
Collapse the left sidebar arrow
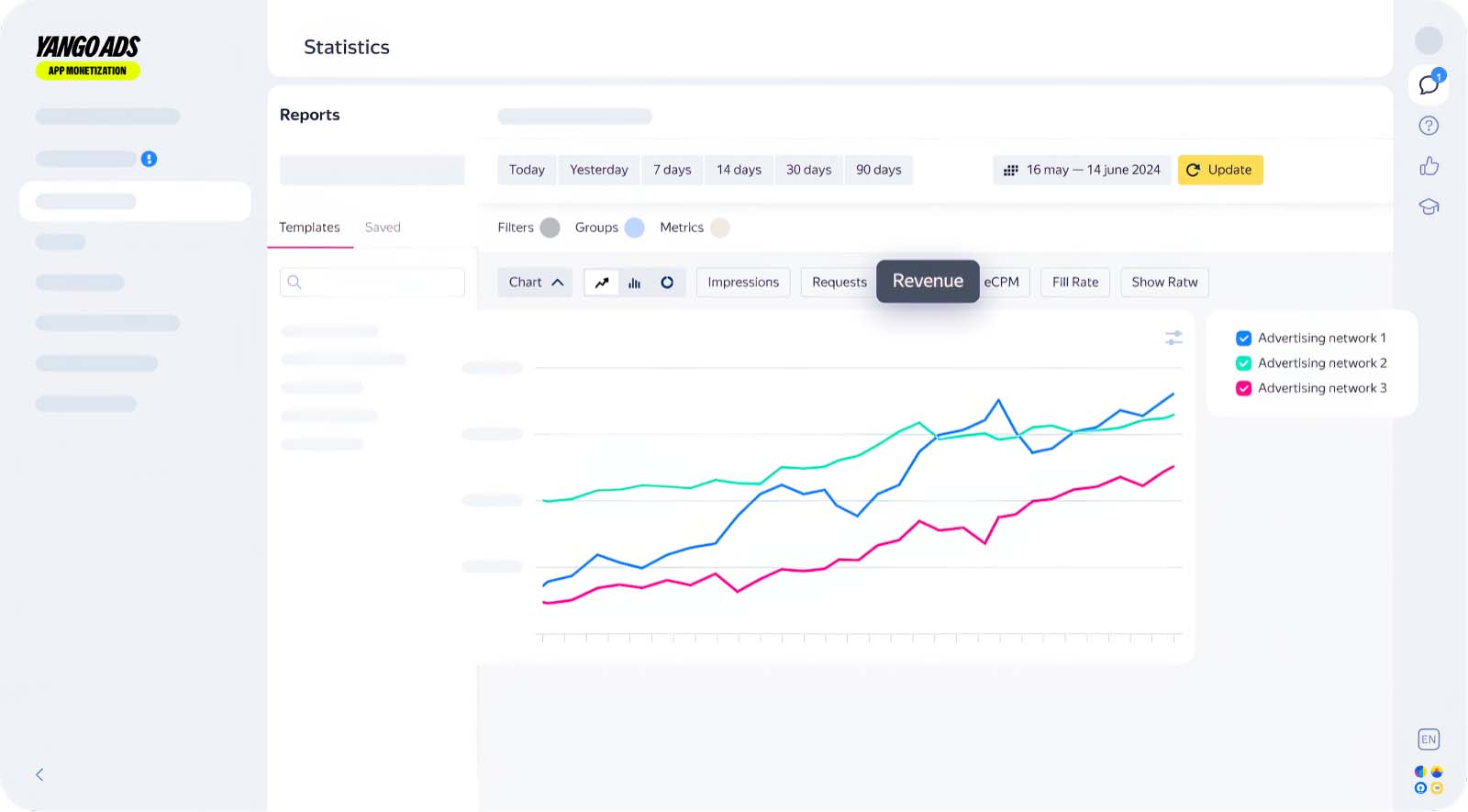pyautogui.click(x=39, y=774)
